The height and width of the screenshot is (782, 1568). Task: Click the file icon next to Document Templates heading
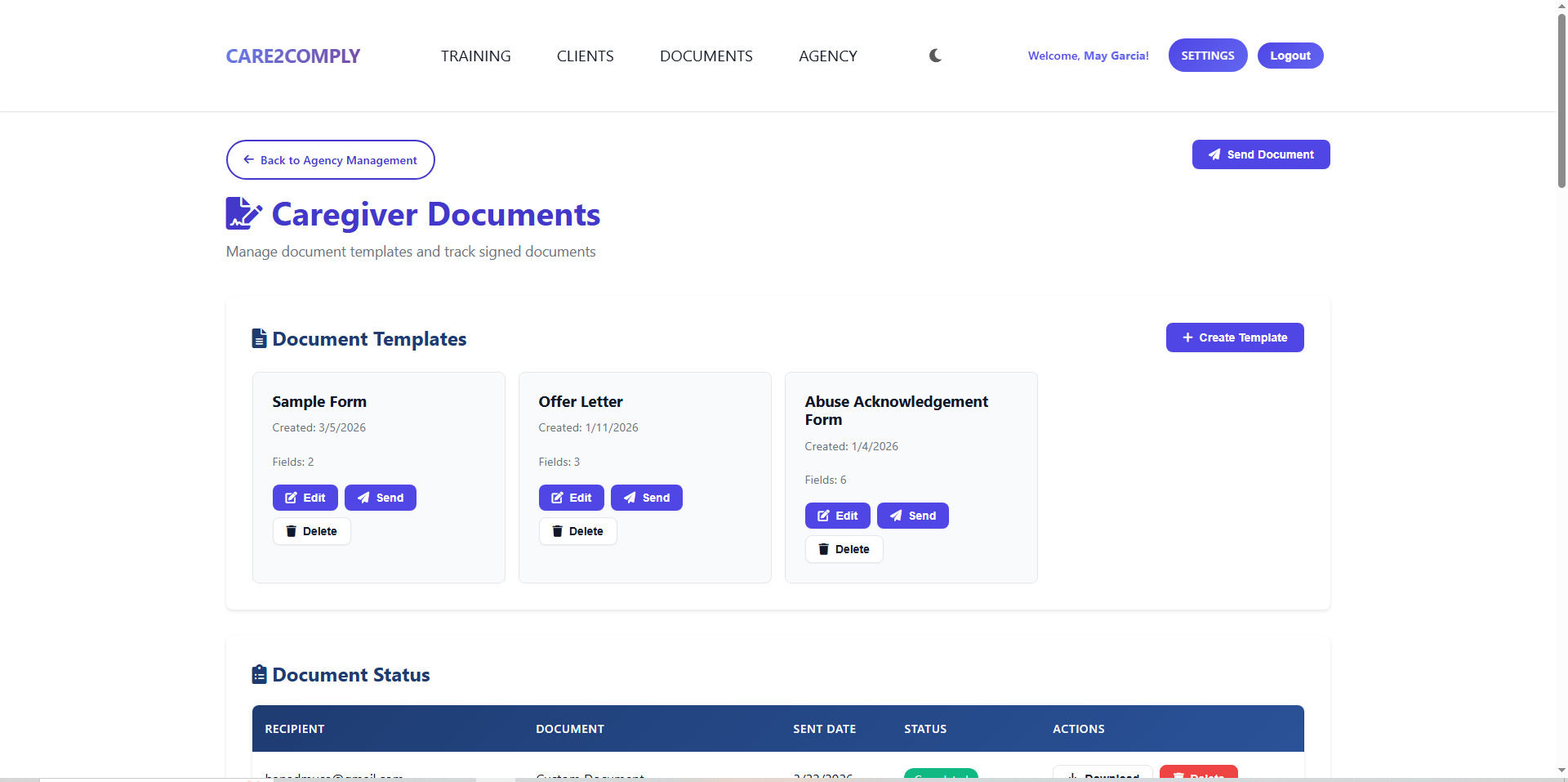point(259,337)
